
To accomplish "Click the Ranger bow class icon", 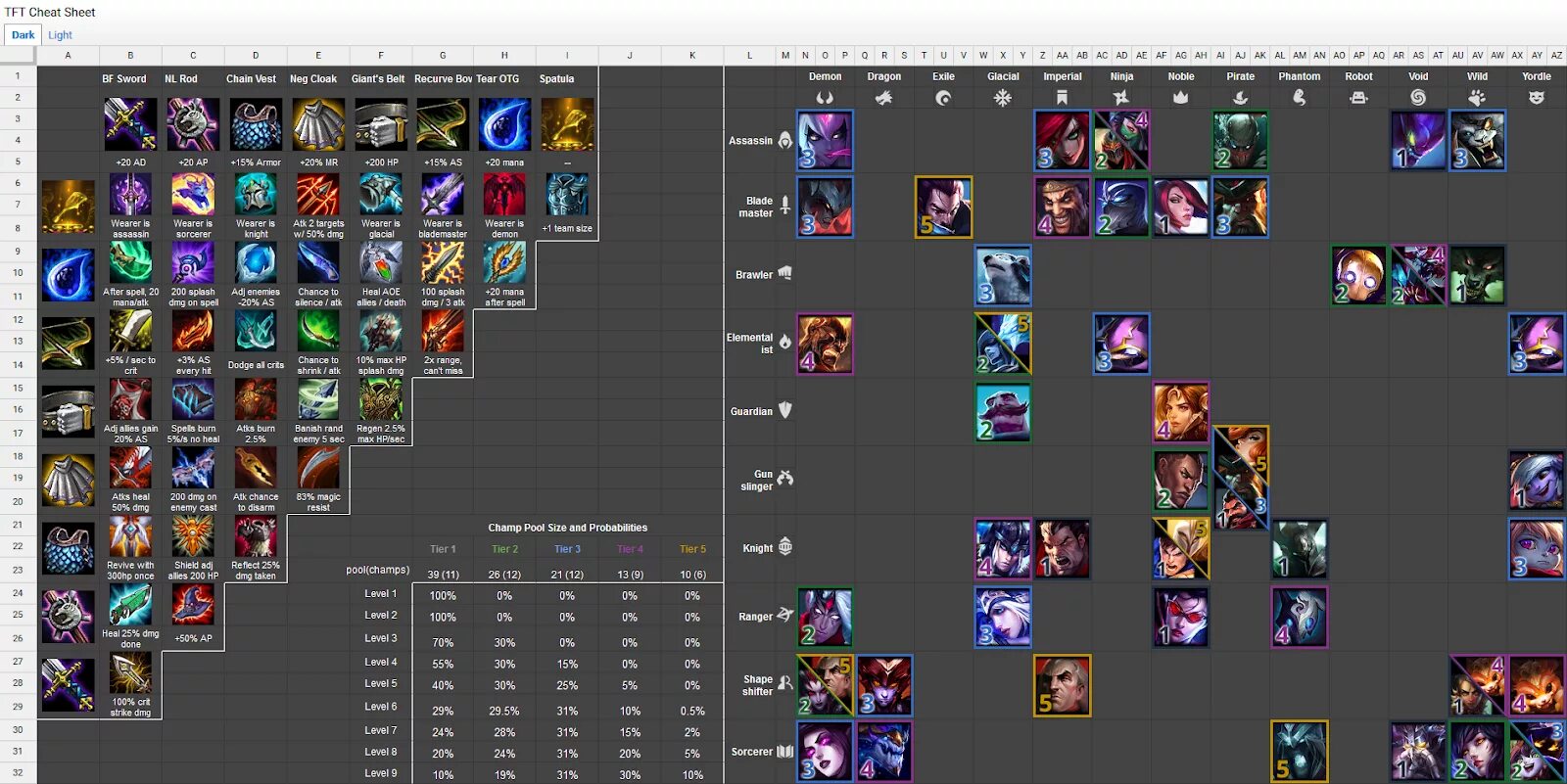I will coord(785,616).
